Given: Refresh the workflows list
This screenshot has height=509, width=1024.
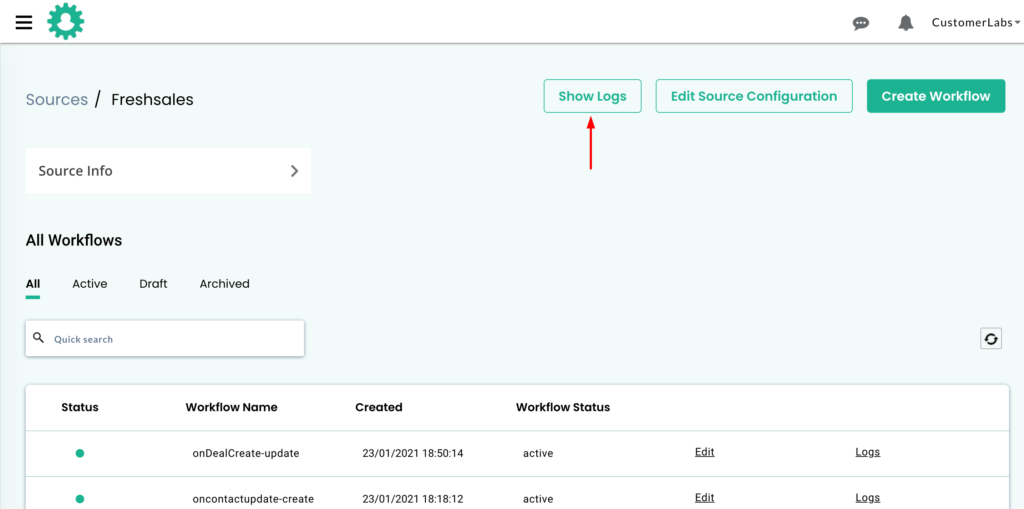Looking at the screenshot, I should [991, 338].
